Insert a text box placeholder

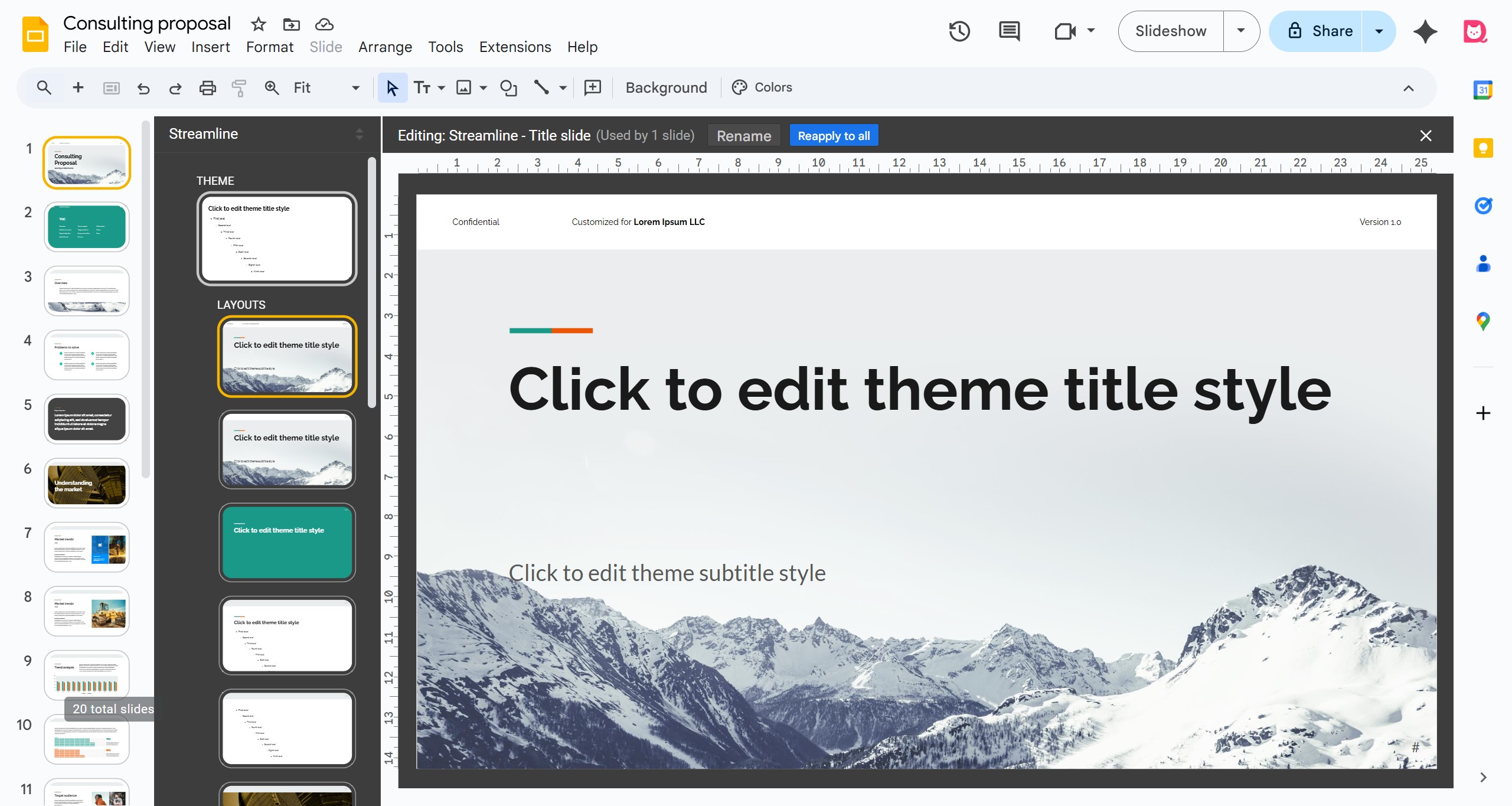pos(422,88)
